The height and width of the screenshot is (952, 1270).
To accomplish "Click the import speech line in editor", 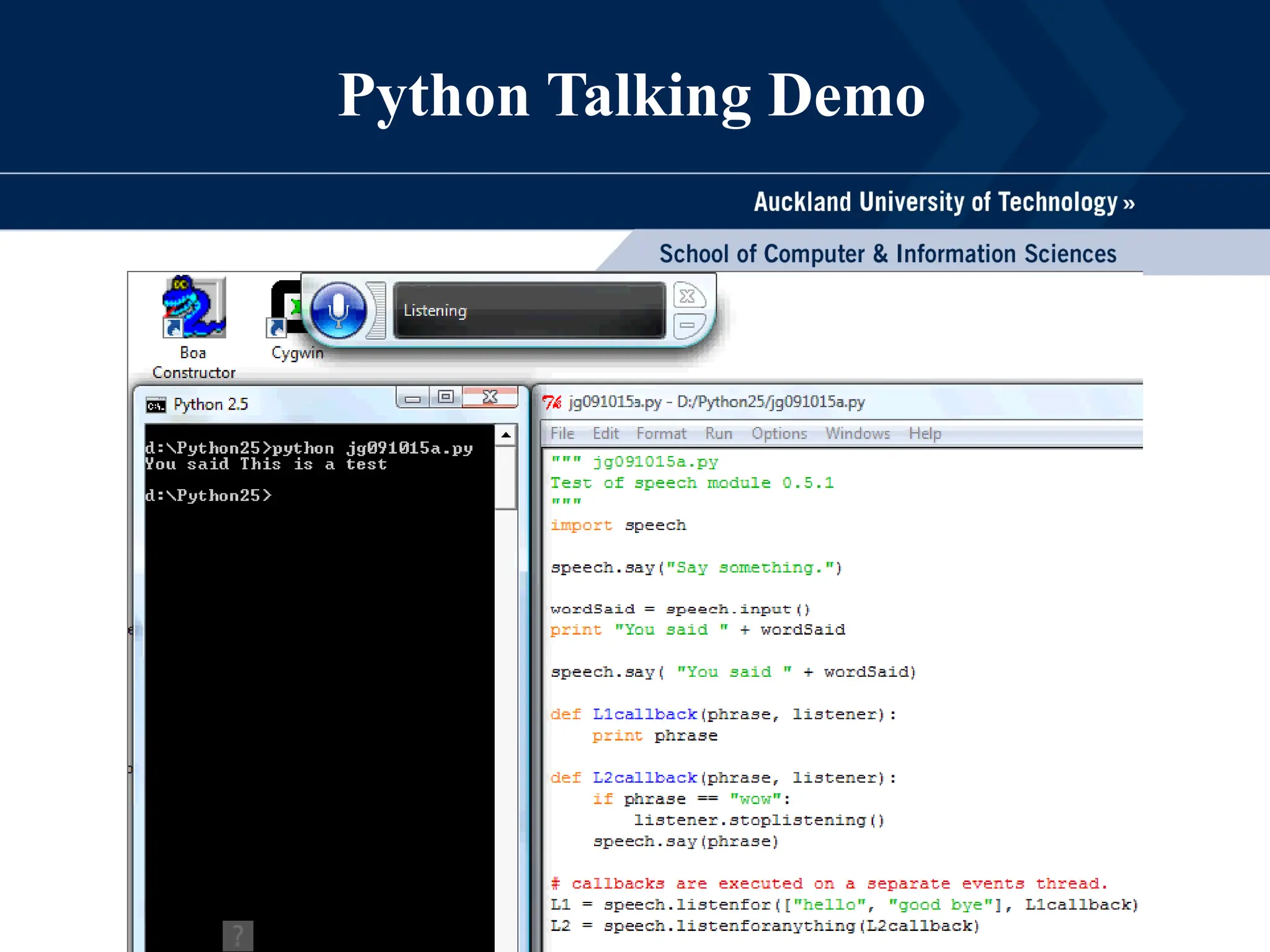I will point(618,526).
